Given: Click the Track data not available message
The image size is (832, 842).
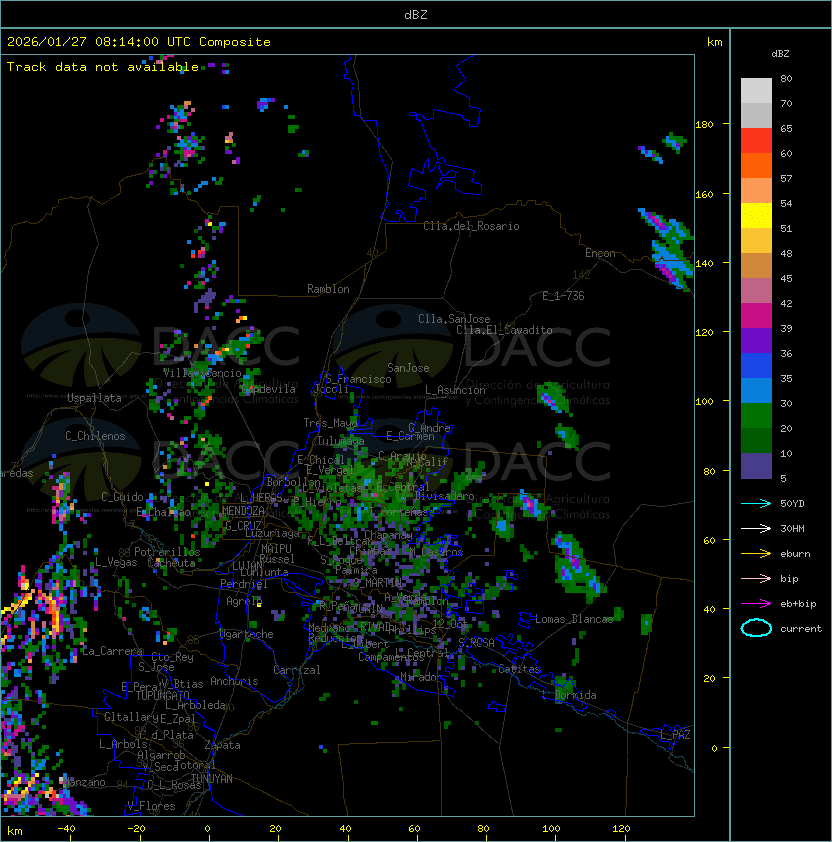Looking at the screenshot, I should 103,67.
